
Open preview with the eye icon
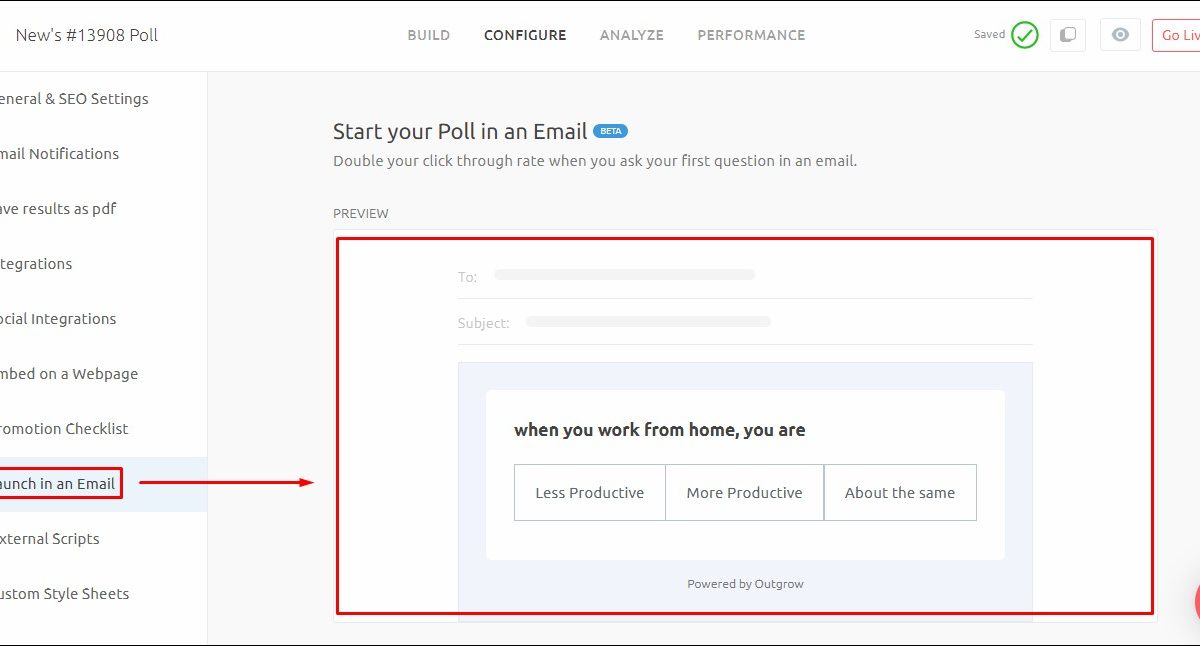click(x=1120, y=35)
